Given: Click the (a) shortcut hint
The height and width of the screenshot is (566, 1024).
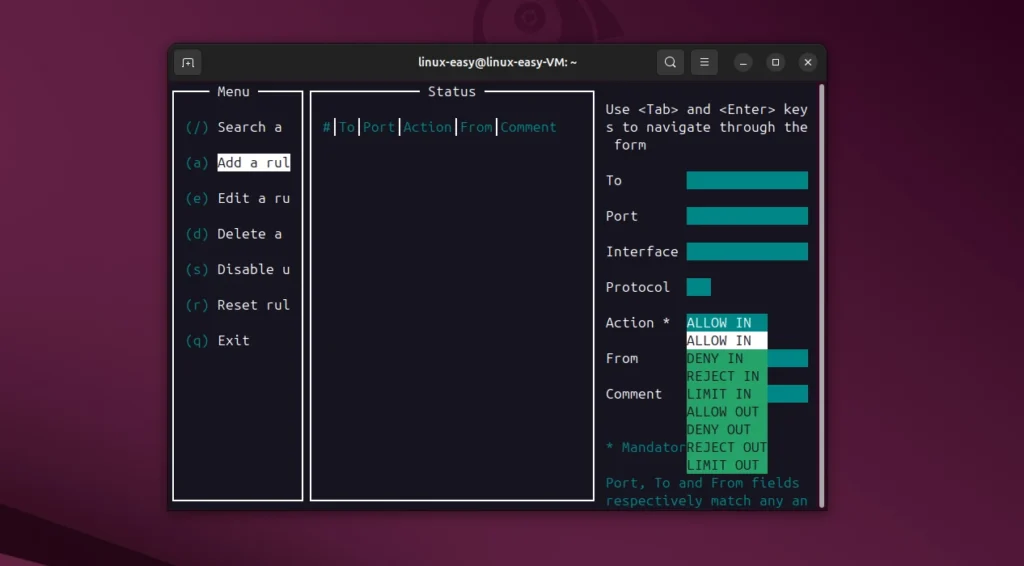Looking at the screenshot, I should point(197,163).
